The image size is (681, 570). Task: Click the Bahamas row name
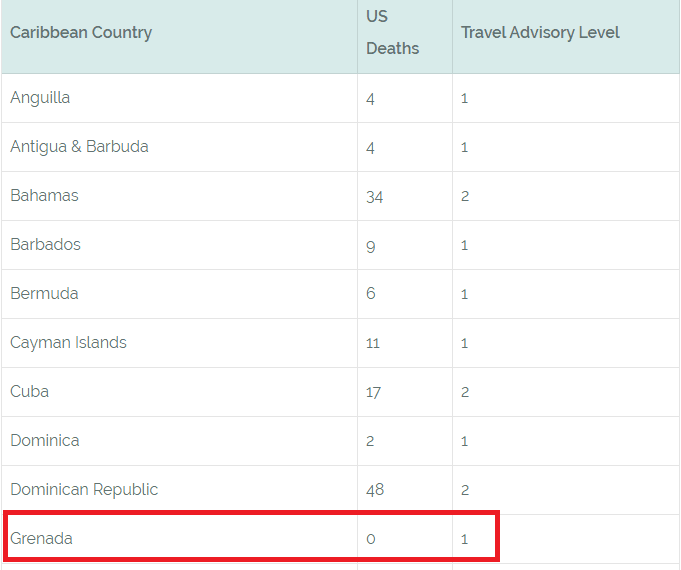[x=44, y=196]
